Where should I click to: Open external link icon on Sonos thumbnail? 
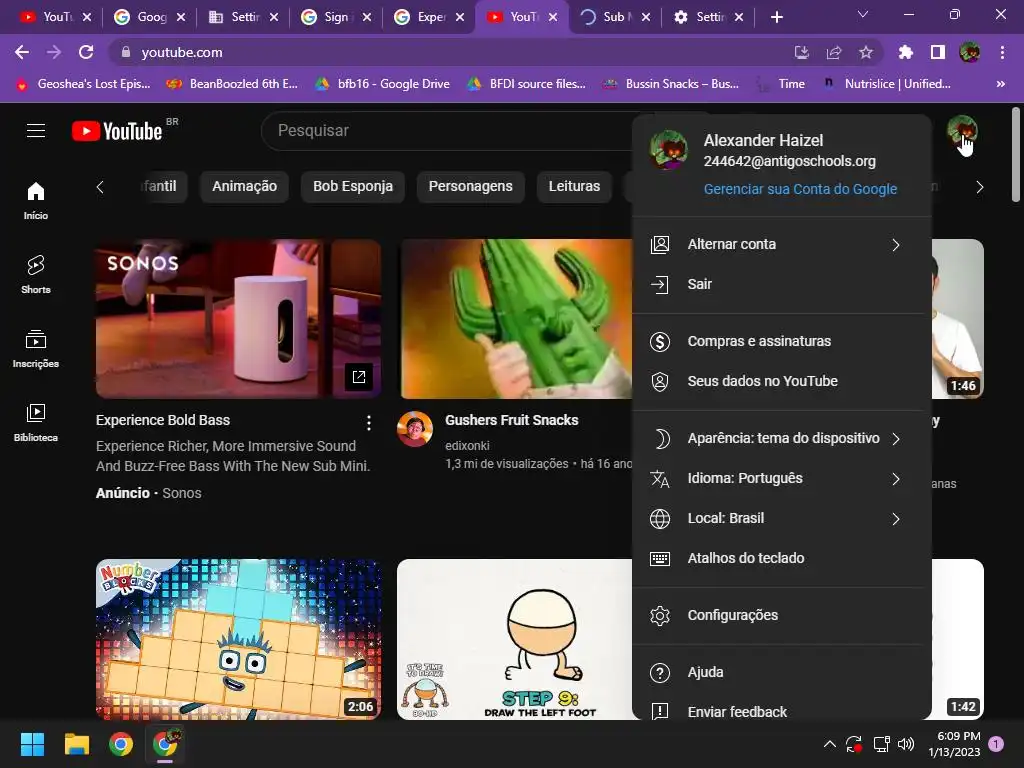tap(359, 377)
